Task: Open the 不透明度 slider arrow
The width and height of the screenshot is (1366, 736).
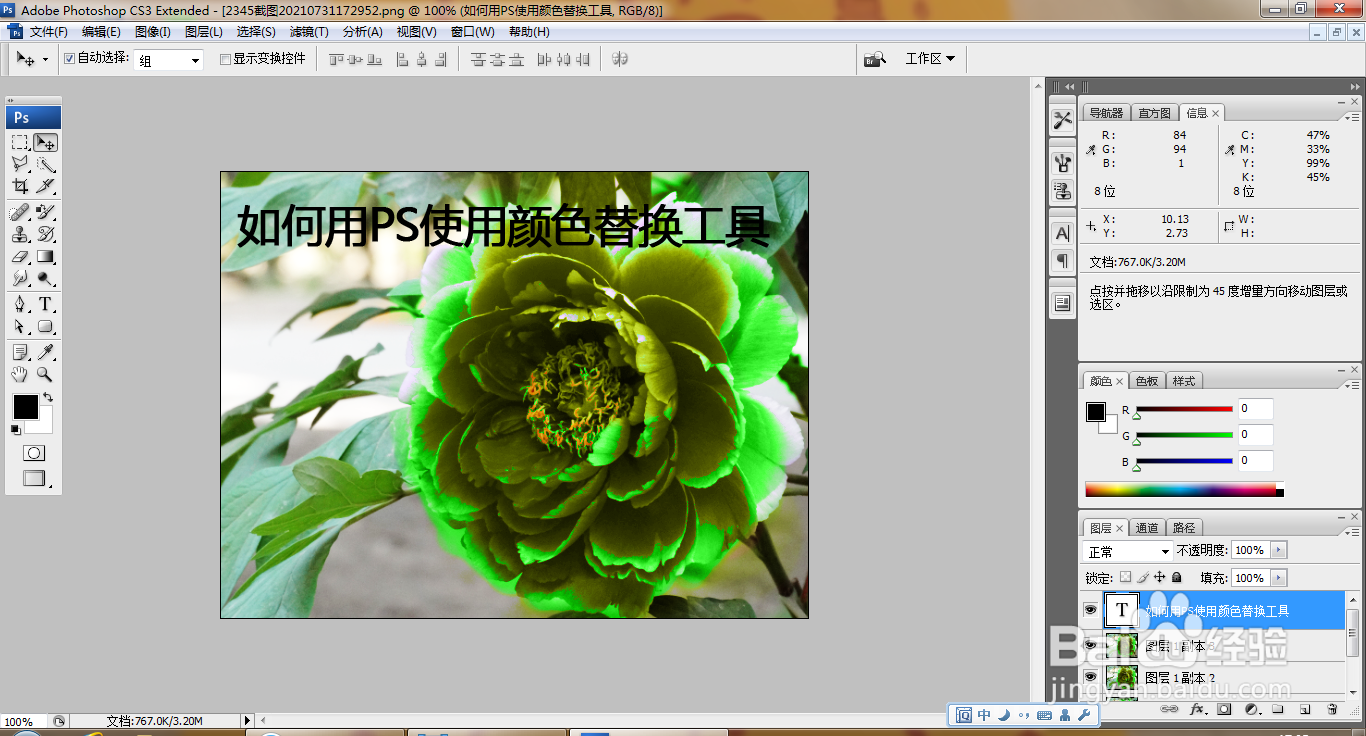Action: tap(1278, 549)
